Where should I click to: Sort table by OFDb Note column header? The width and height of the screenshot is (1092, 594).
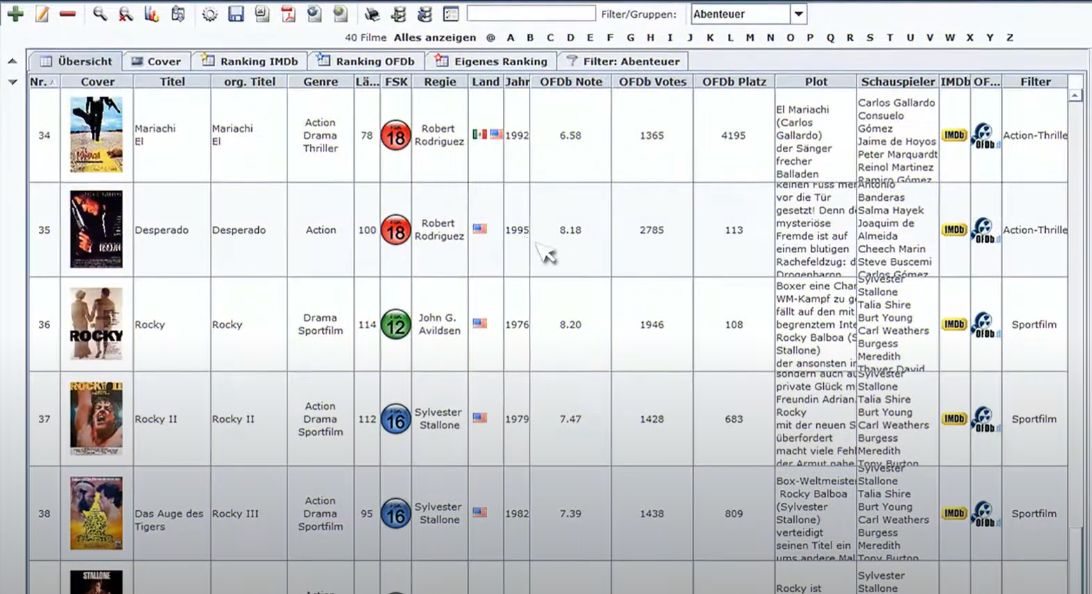click(570, 81)
